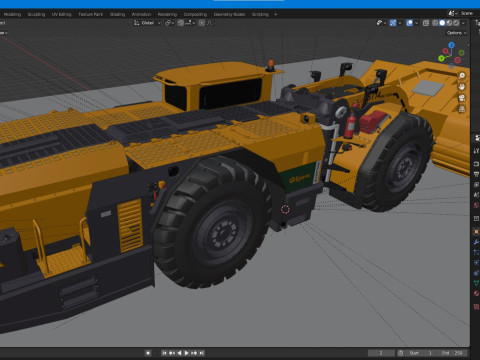Open the Global transform orientation dropdown
The width and height of the screenshot is (480, 360).
click(x=147, y=23)
